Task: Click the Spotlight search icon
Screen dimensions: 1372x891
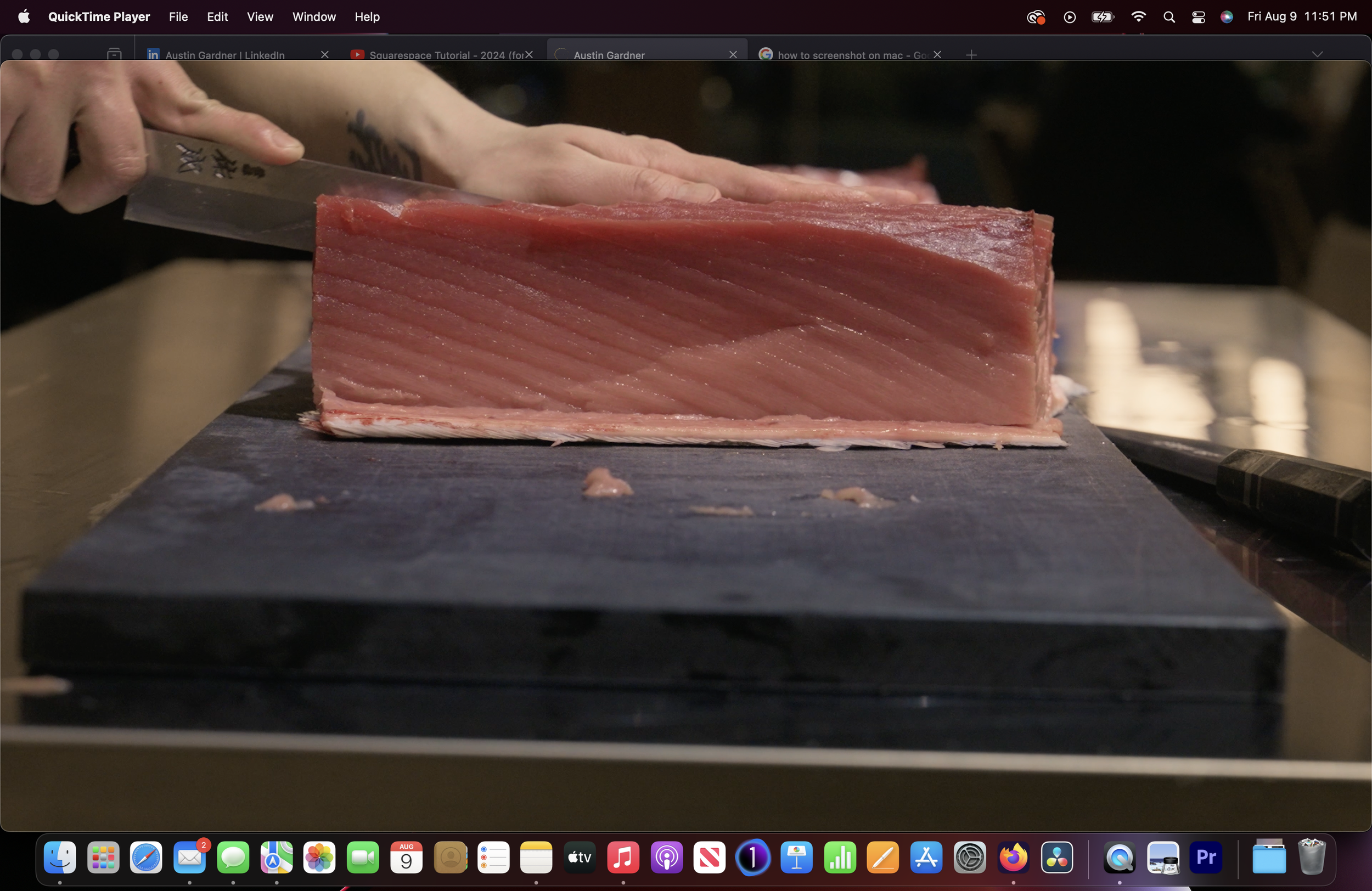Action: [1169, 16]
